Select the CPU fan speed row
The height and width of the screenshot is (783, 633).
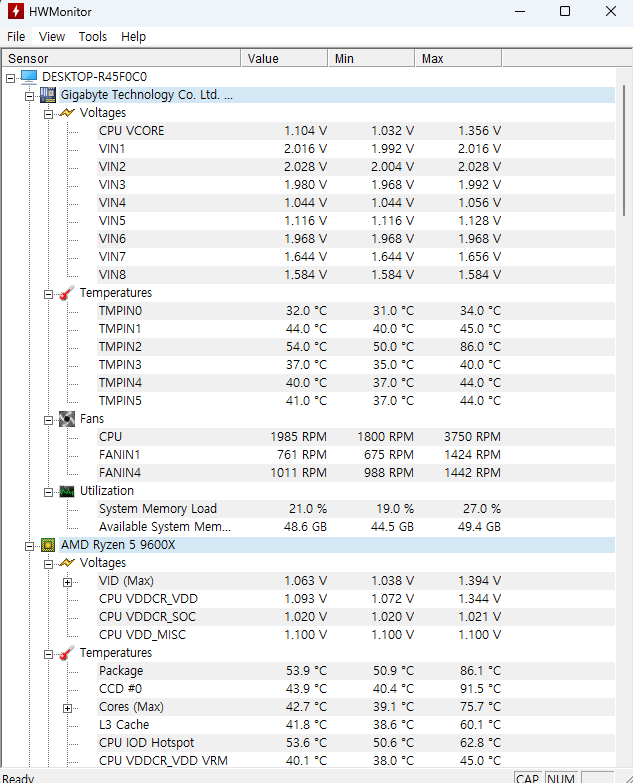coord(356,436)
